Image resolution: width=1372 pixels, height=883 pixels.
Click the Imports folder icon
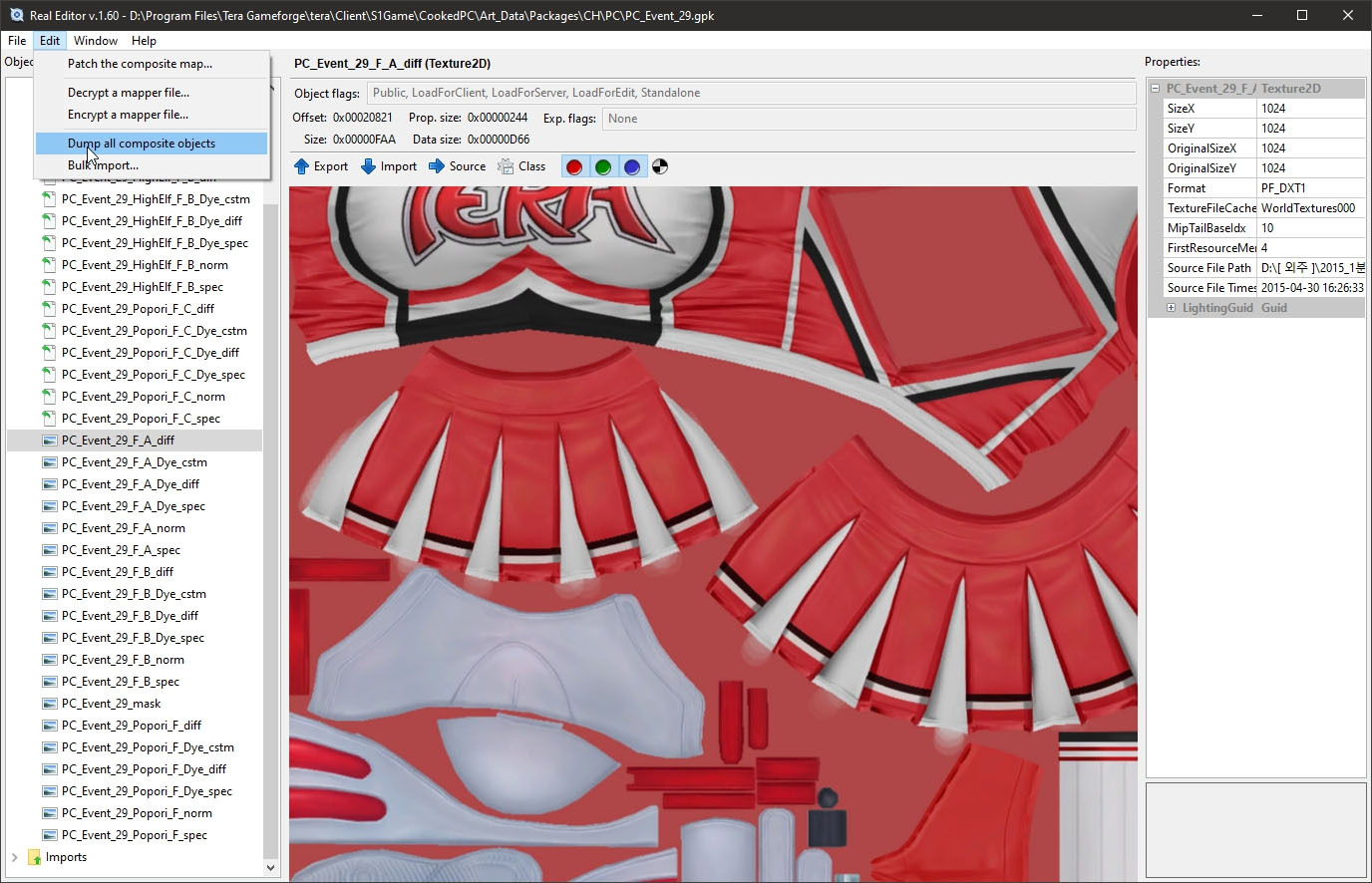[x=34, y=857]
